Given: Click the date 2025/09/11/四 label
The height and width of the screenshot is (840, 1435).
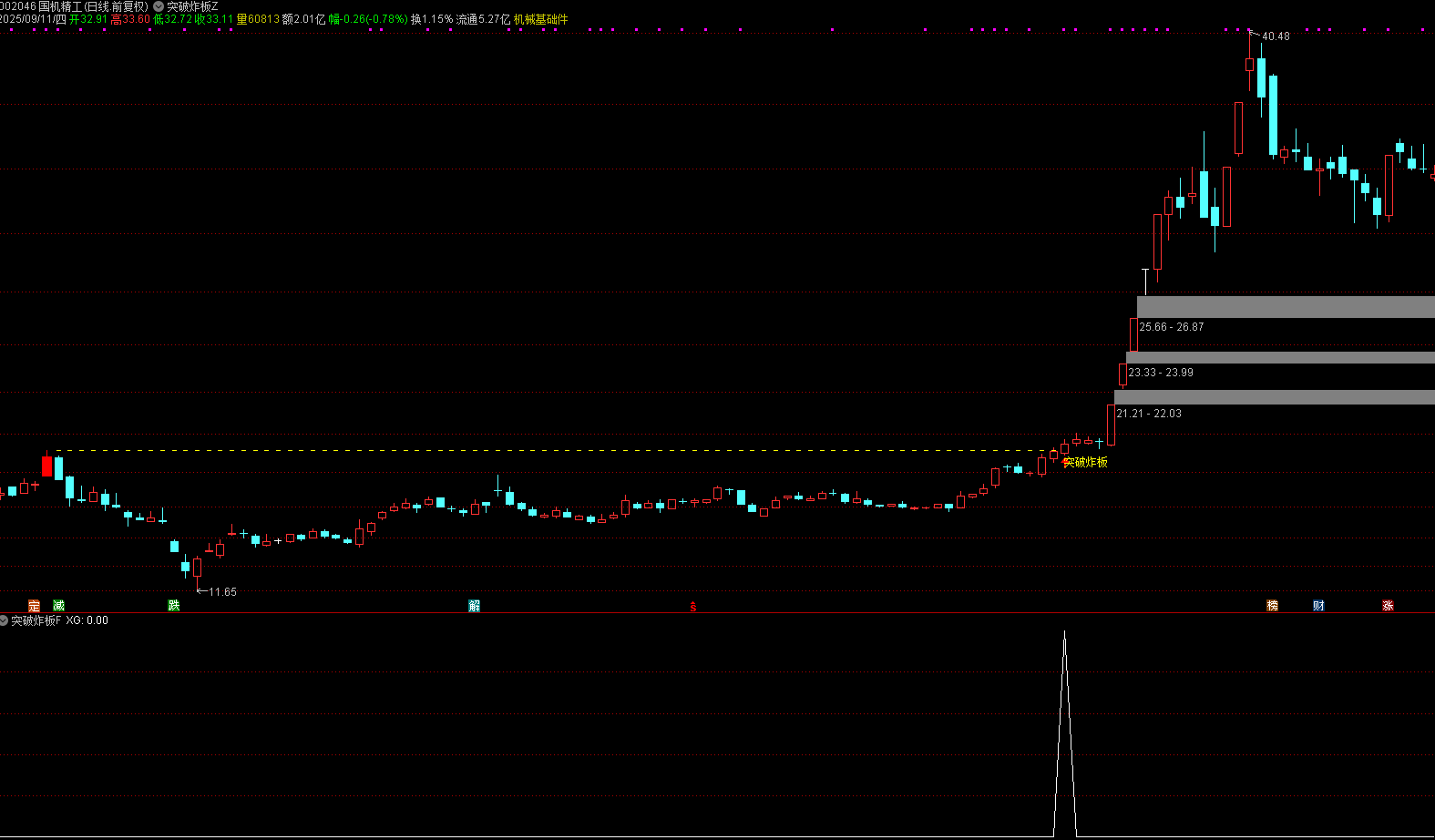Looking at the screenshot, I should (34, 19).
